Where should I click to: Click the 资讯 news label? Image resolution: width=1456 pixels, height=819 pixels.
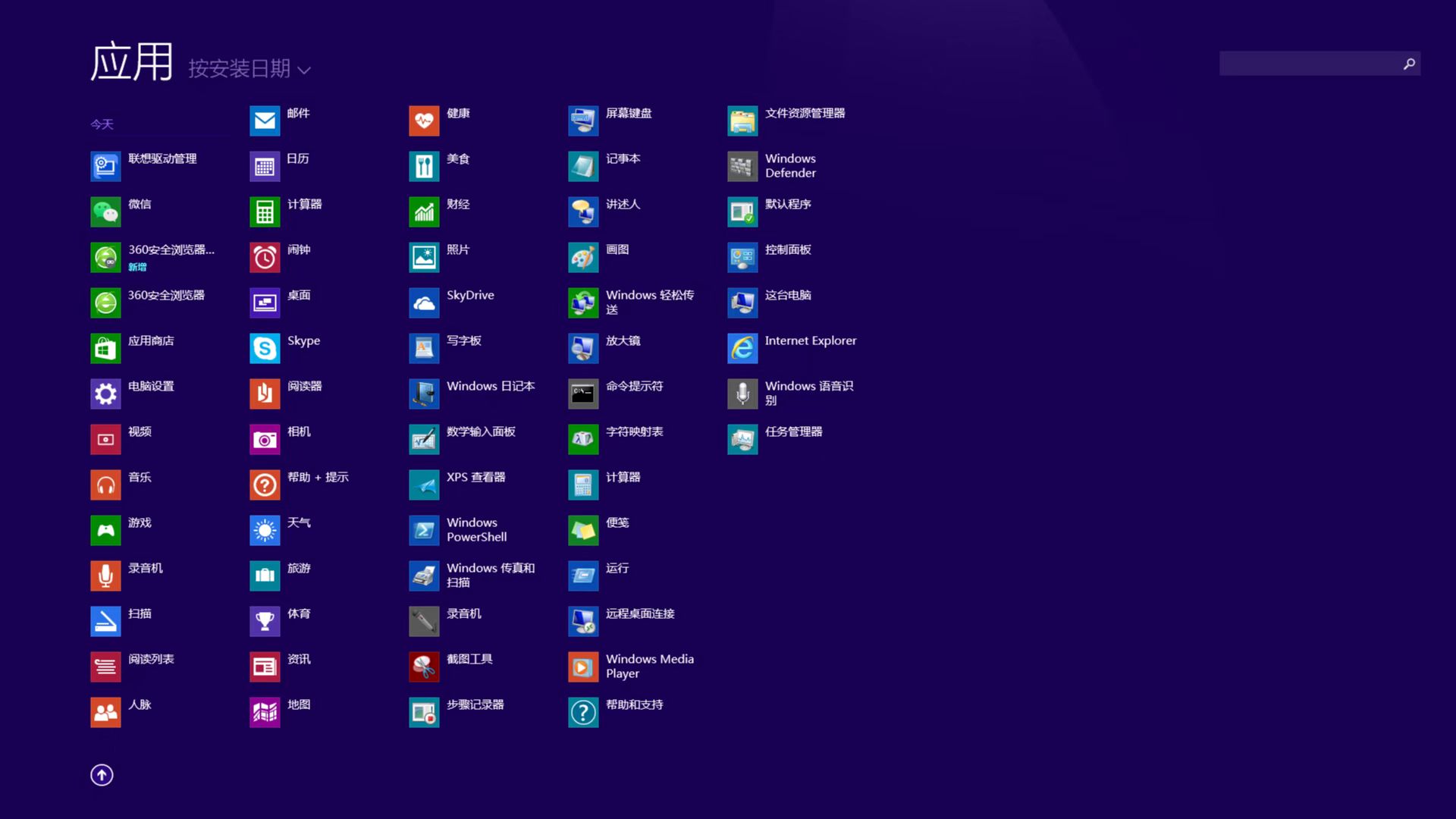pyautogui.click(x=299, y=659)
